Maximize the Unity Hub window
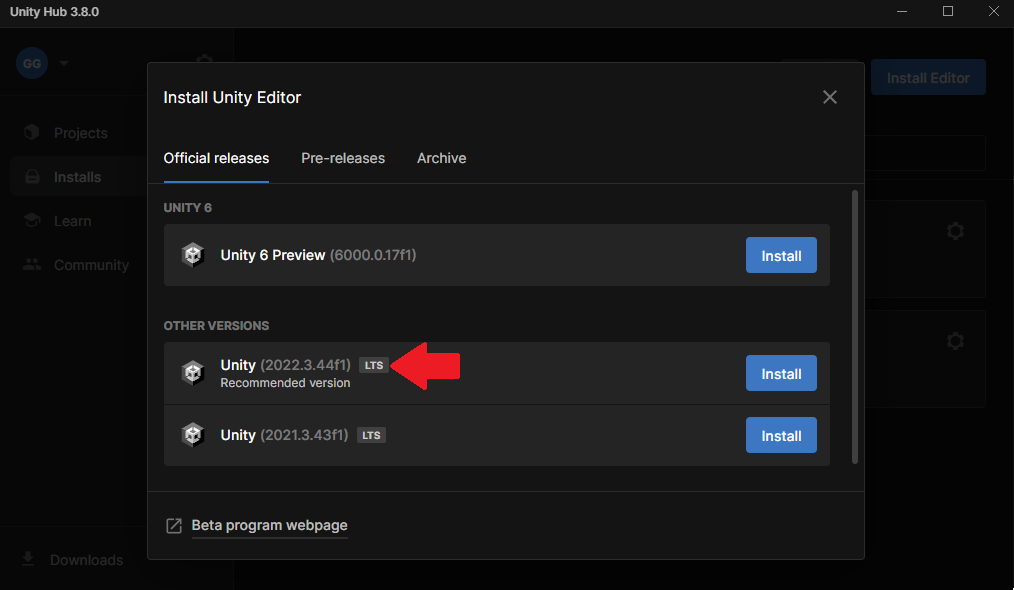This screenshot has height=590, width=1014. [947, 12]
